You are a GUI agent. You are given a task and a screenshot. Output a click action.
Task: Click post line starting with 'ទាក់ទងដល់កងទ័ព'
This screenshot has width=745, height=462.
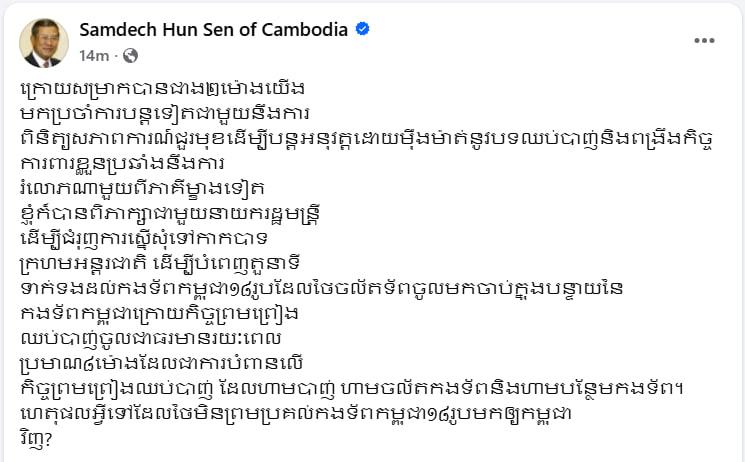pyautogui.click(x=322, y=289)
